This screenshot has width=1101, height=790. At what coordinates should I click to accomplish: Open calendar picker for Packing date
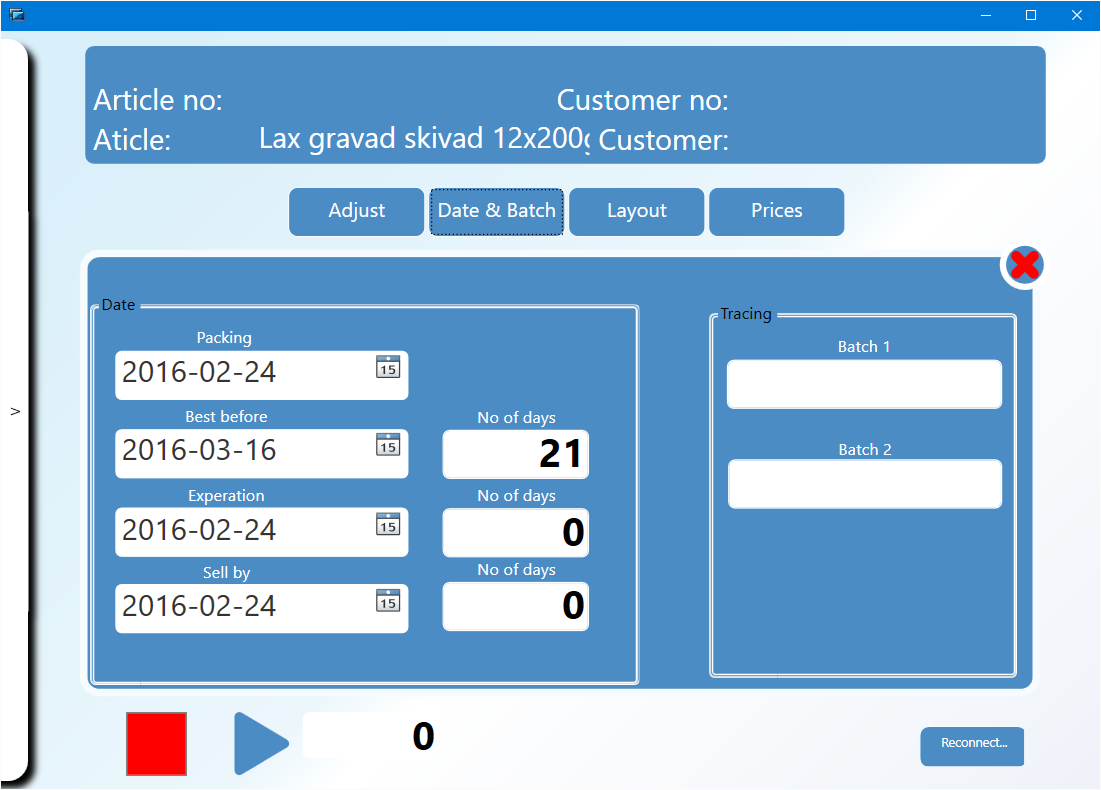pyautogui.click(x=388, y=367)
